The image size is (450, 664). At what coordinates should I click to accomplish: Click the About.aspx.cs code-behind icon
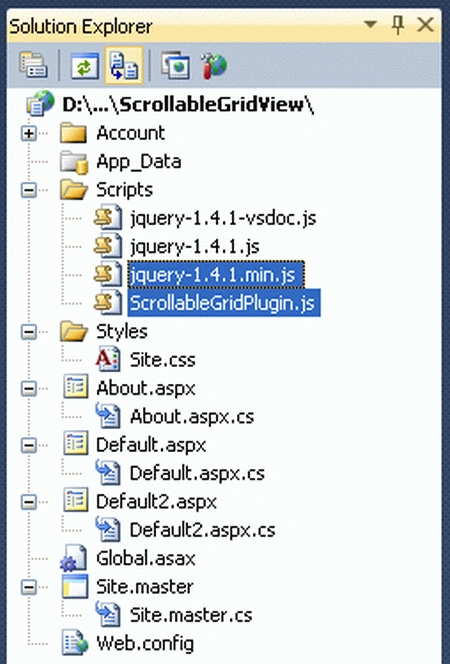point(108,417)
